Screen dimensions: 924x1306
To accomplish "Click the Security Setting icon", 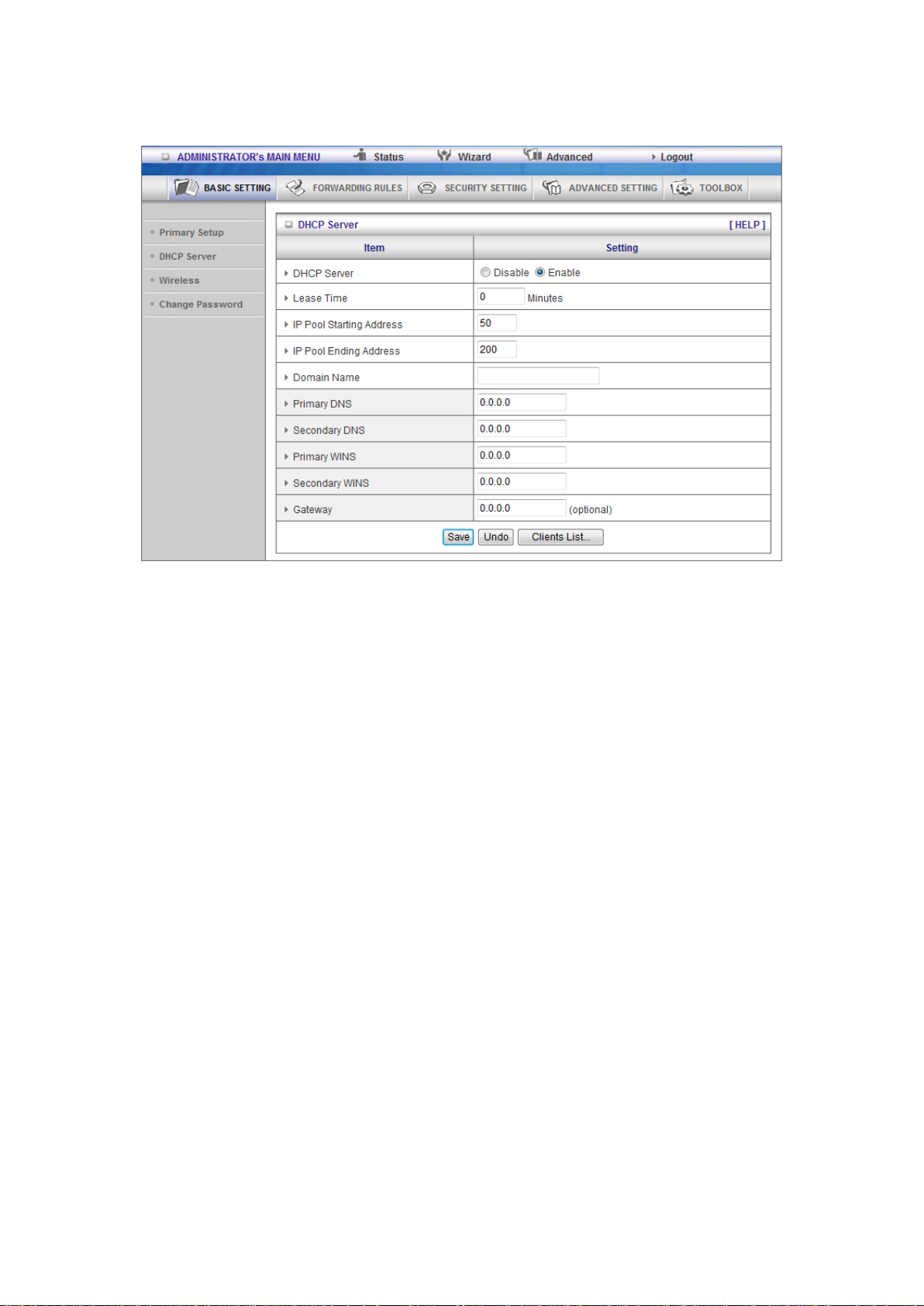I will point(426,188).
